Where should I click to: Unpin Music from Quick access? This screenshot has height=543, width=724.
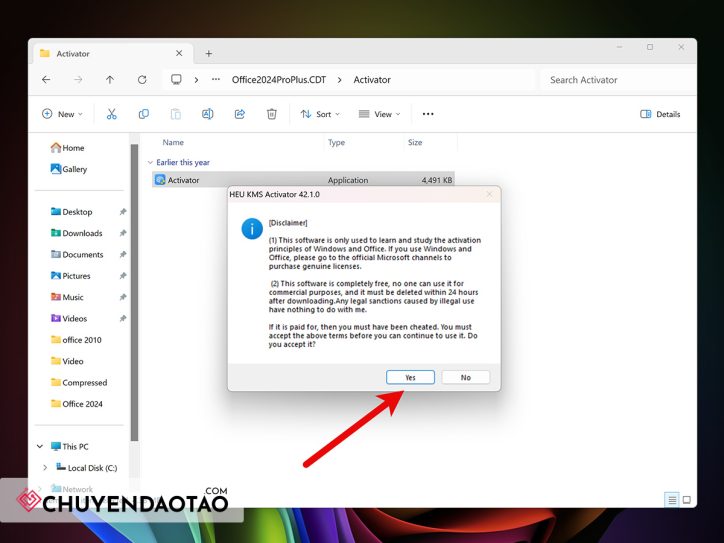point(123,297)
